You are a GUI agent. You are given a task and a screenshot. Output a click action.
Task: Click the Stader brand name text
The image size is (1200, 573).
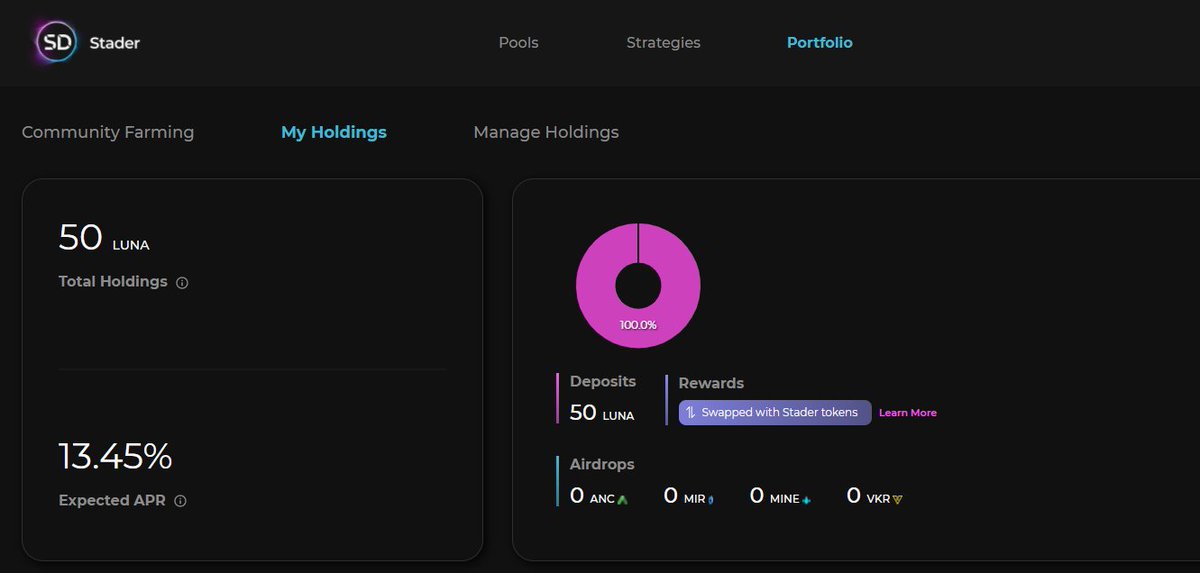[x=115, y=43]
